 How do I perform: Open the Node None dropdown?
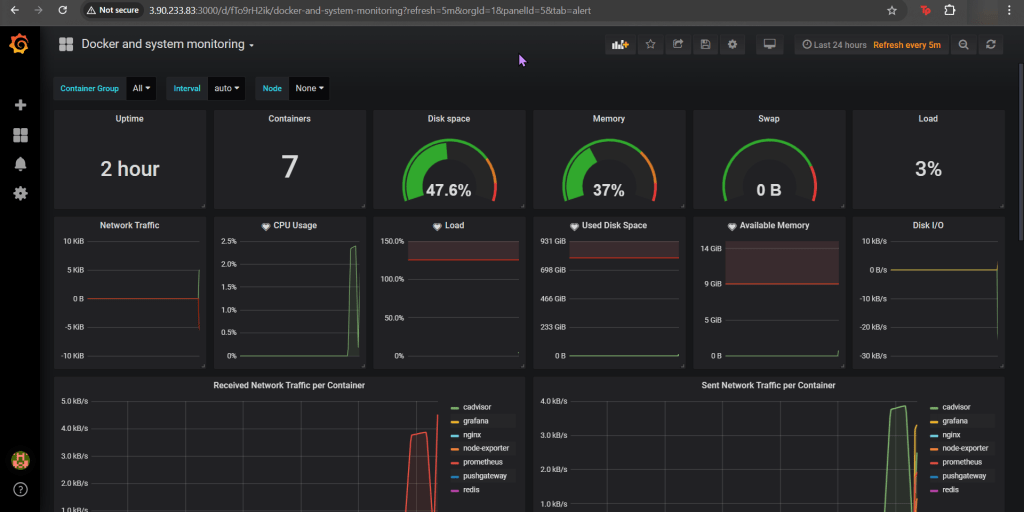(309, 88)
